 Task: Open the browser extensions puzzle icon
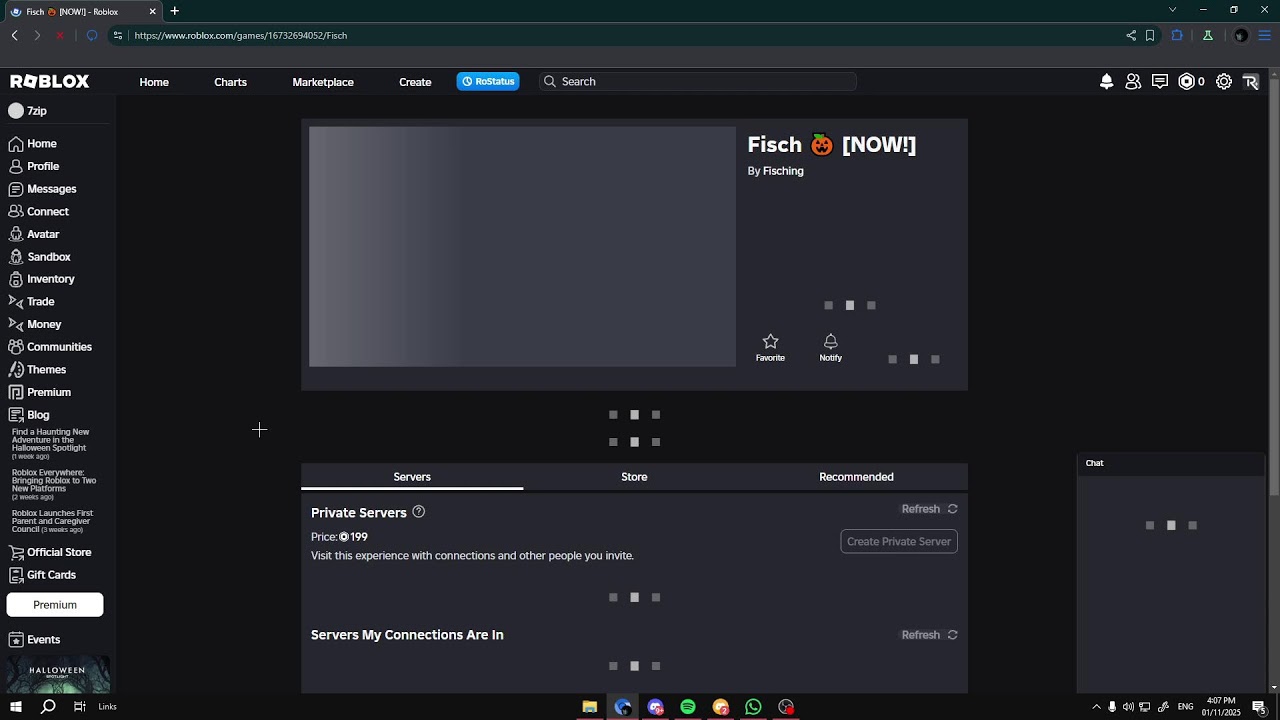tap(1177, 35)
